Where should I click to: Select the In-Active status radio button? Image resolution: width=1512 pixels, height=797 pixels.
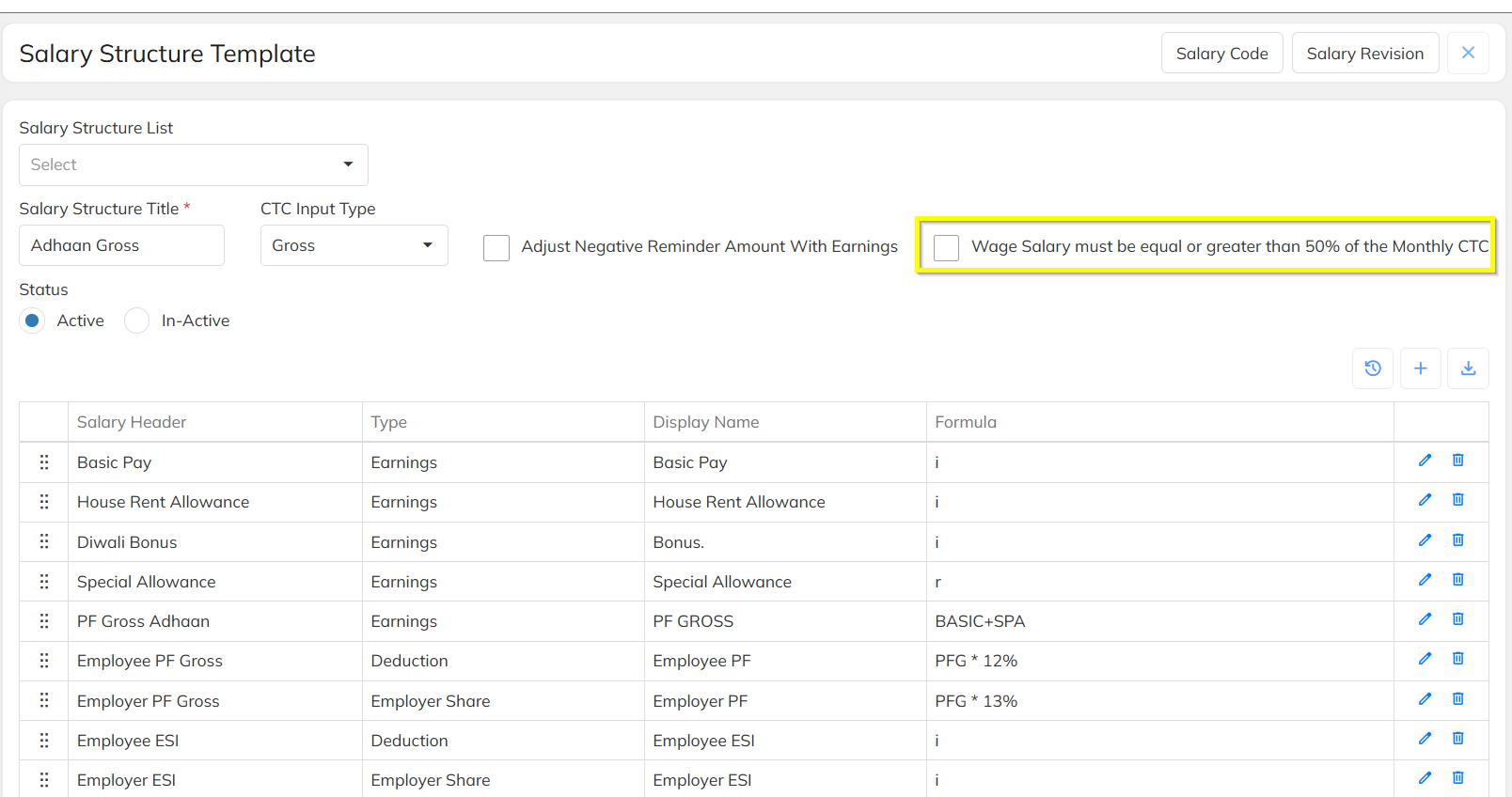click(x=137, y=320)
